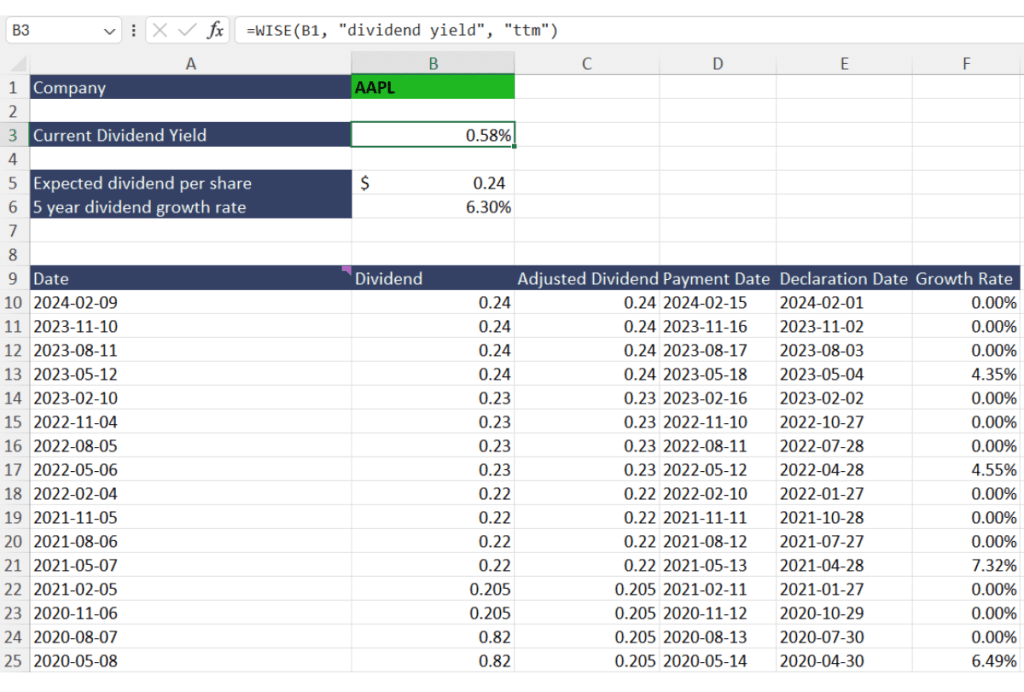
Task: Select column A header
Action: [x=190, y=63]
